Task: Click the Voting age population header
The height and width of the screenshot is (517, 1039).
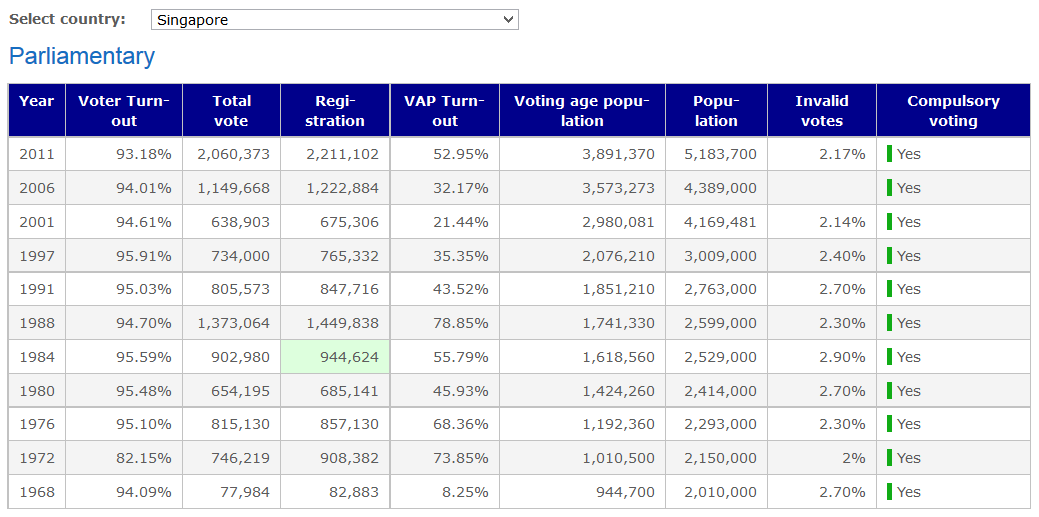Action: [582, 110]
